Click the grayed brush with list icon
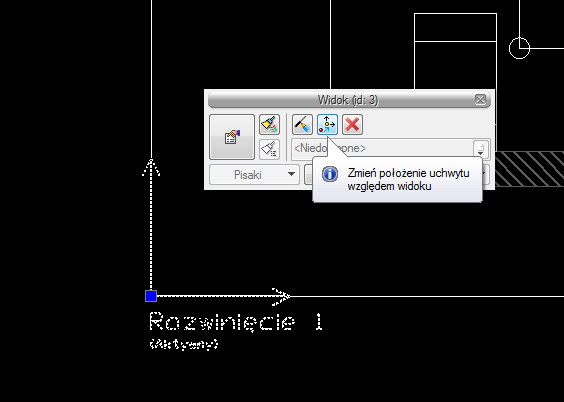 pyautogui.click(x=269, y=150)
